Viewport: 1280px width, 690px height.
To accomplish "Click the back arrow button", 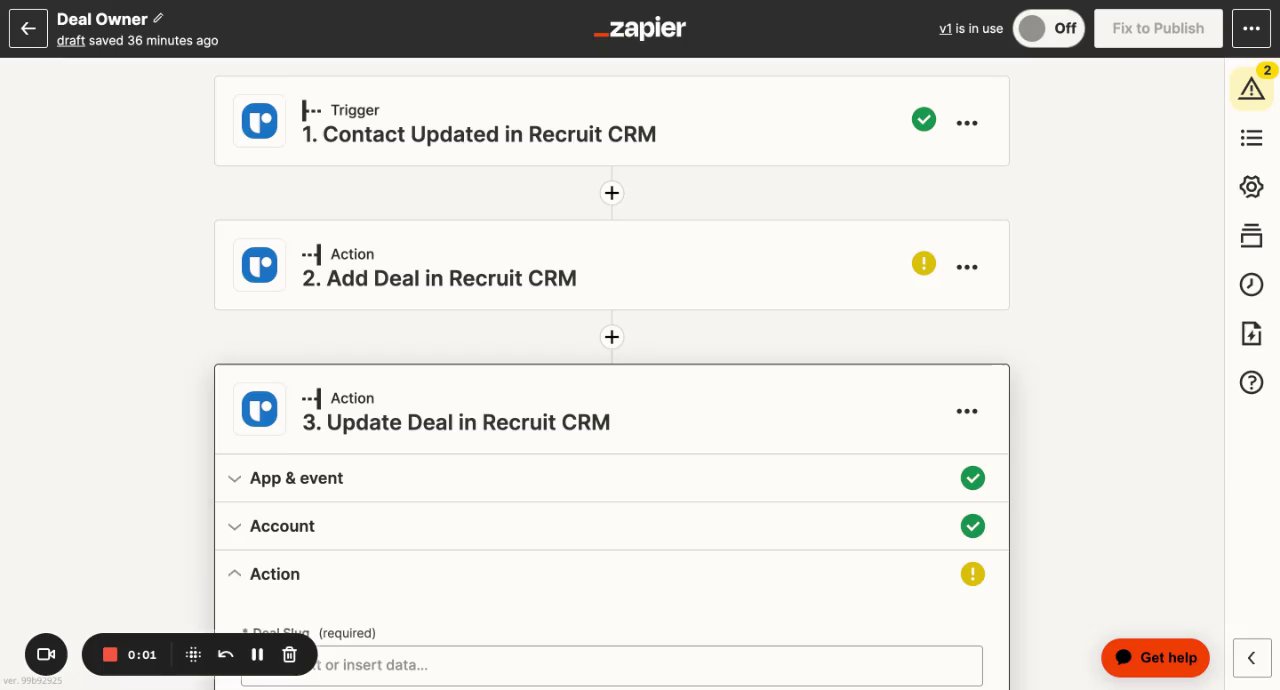I will pos(28,28).
